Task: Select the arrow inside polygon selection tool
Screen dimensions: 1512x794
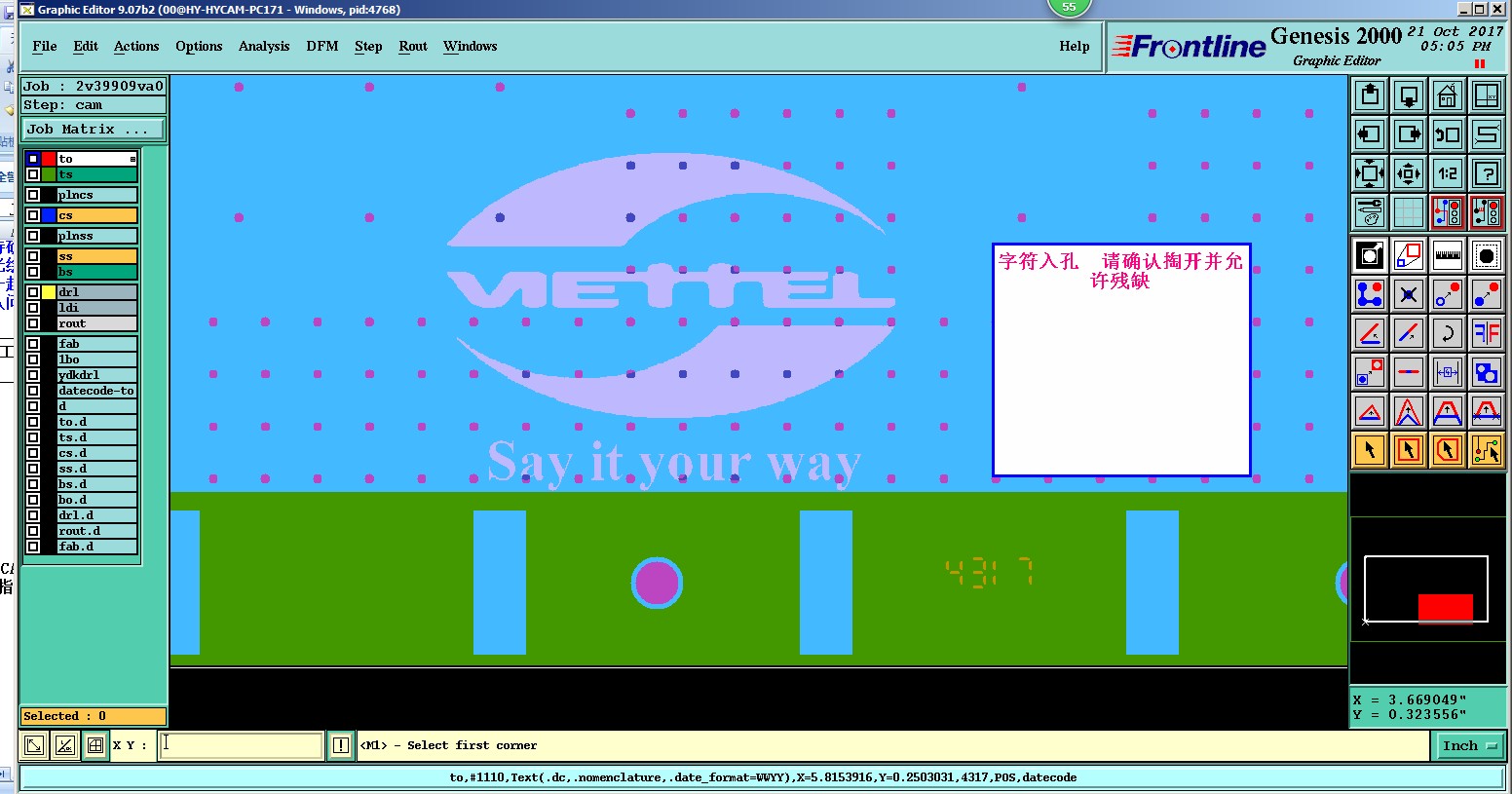Action: pyautogui.click(x=1448, y=450)
